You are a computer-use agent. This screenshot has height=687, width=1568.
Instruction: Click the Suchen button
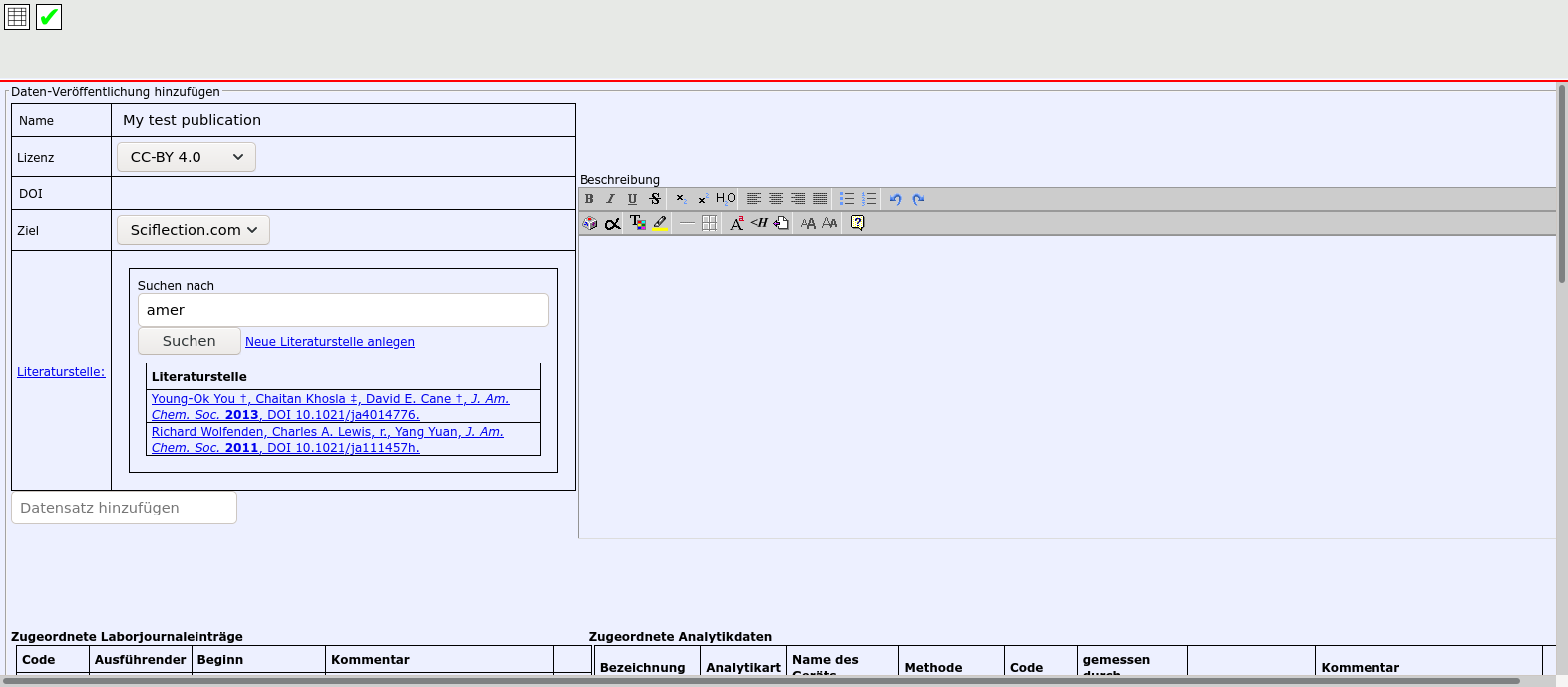tap(189, 341)
